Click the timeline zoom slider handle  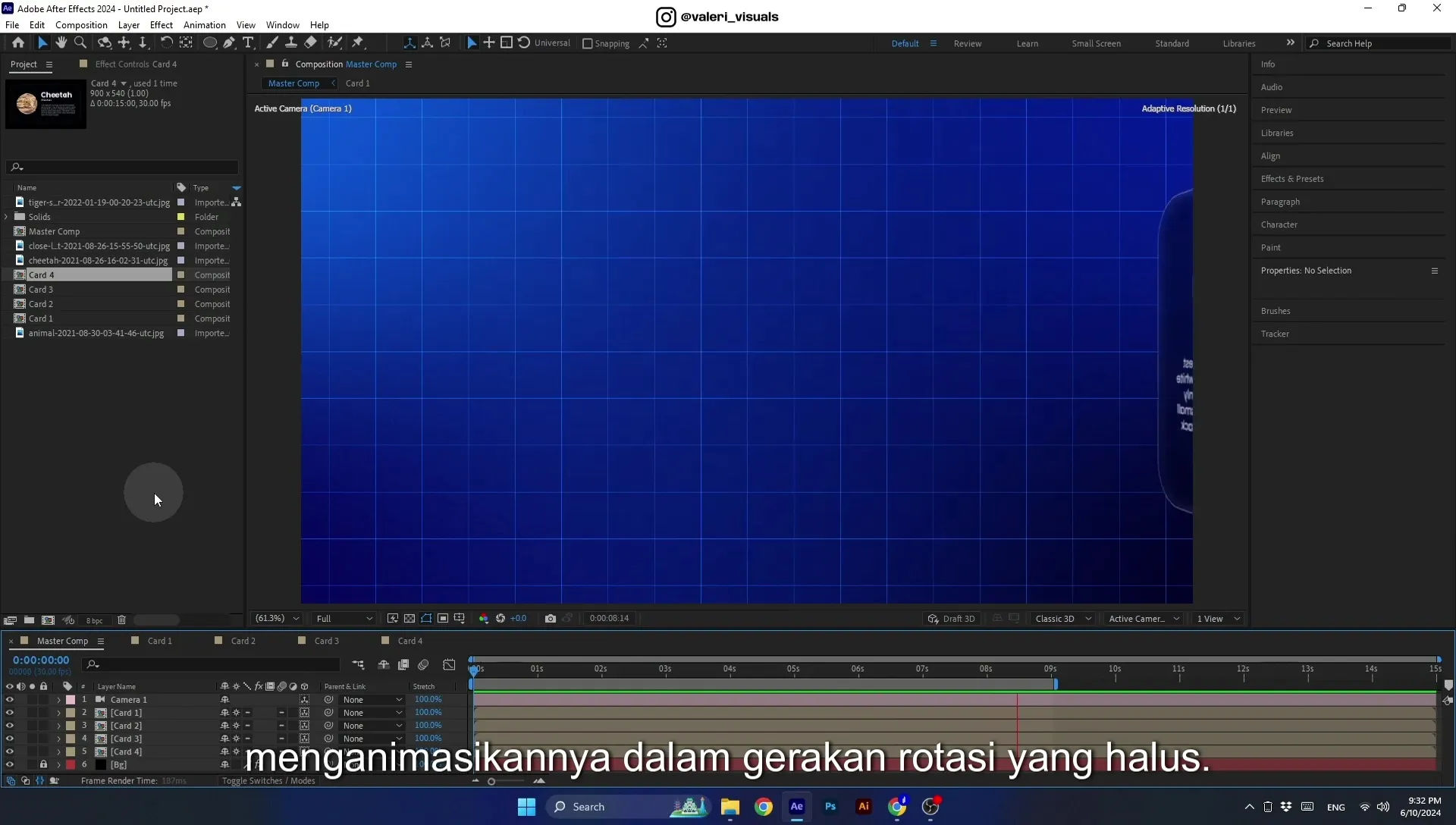point(491,781)
